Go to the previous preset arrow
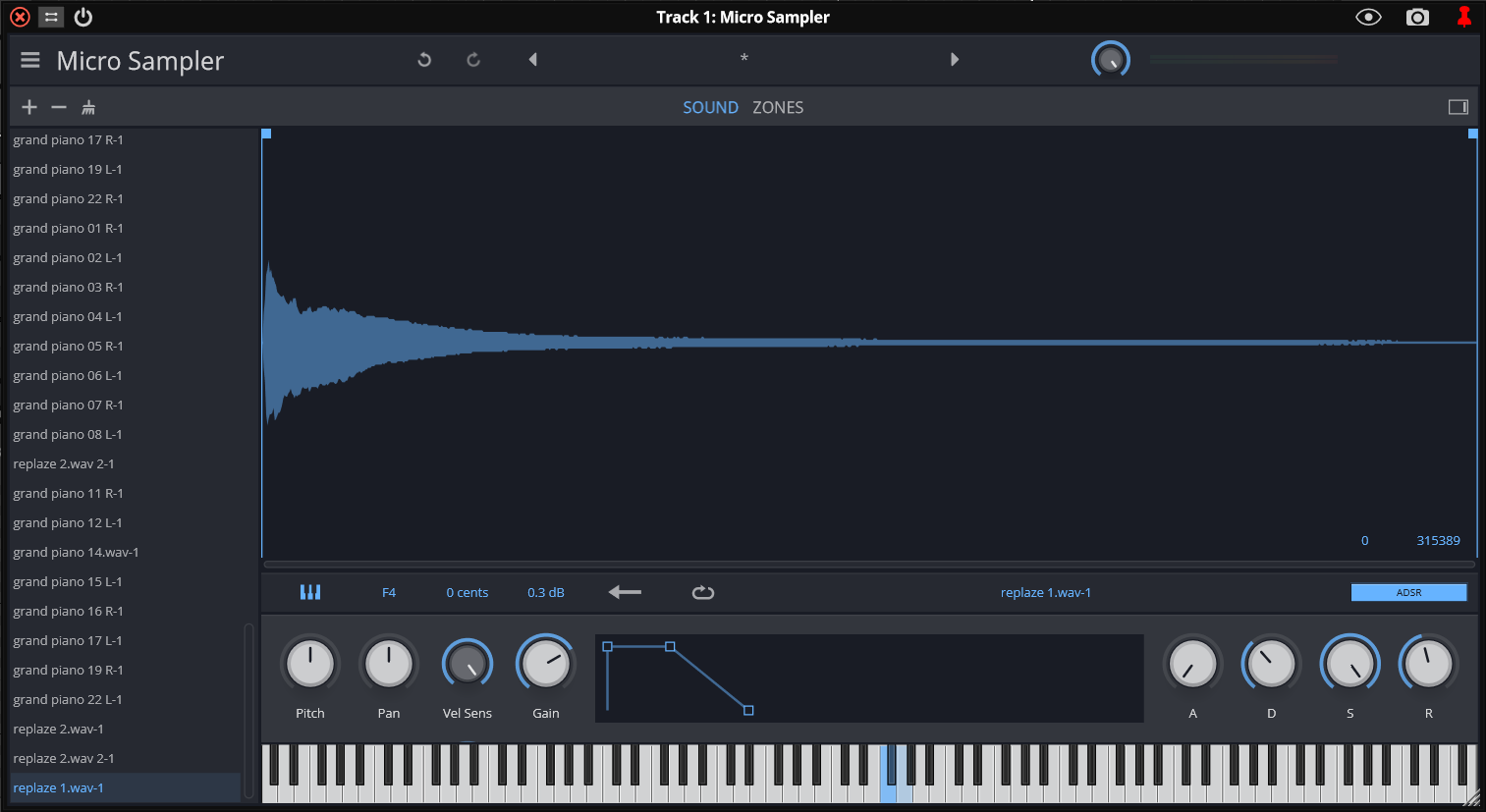Screen dimensions: 1486x812 click(x=533, y=60)
